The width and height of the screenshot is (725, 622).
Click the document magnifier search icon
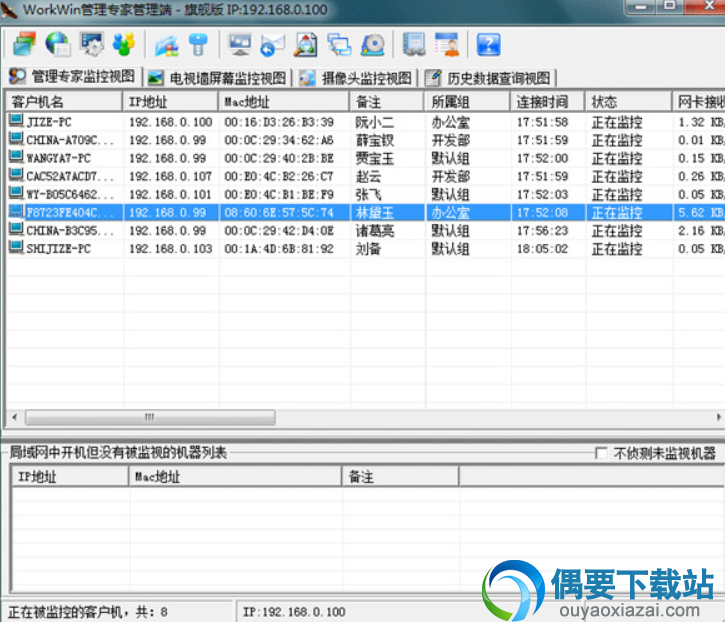[x=305, y=45]
